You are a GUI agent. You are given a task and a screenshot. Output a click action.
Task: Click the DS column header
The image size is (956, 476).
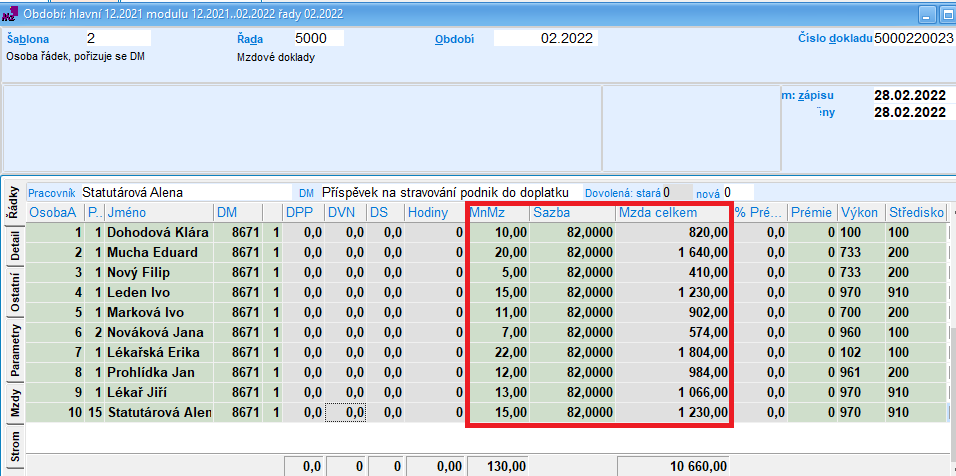point(385,213)
